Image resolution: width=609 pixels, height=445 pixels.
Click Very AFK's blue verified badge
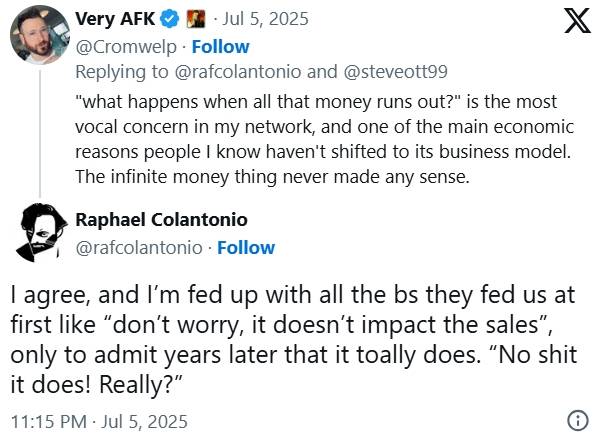170,19
